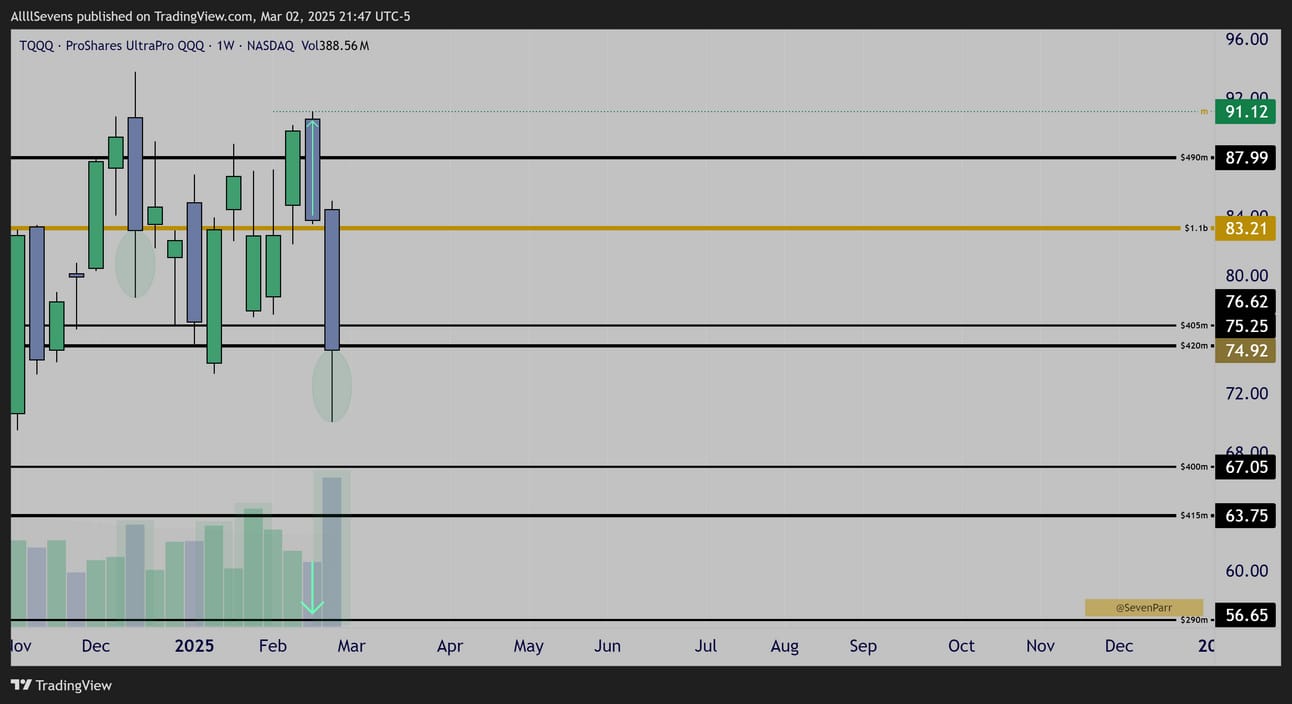
Task: Click the 76.62 current price label
Action: pyautogui.click(x=1245, y=301)
